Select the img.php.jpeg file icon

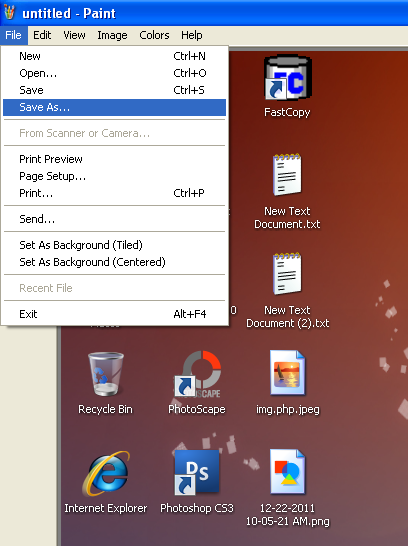(288, 373)
